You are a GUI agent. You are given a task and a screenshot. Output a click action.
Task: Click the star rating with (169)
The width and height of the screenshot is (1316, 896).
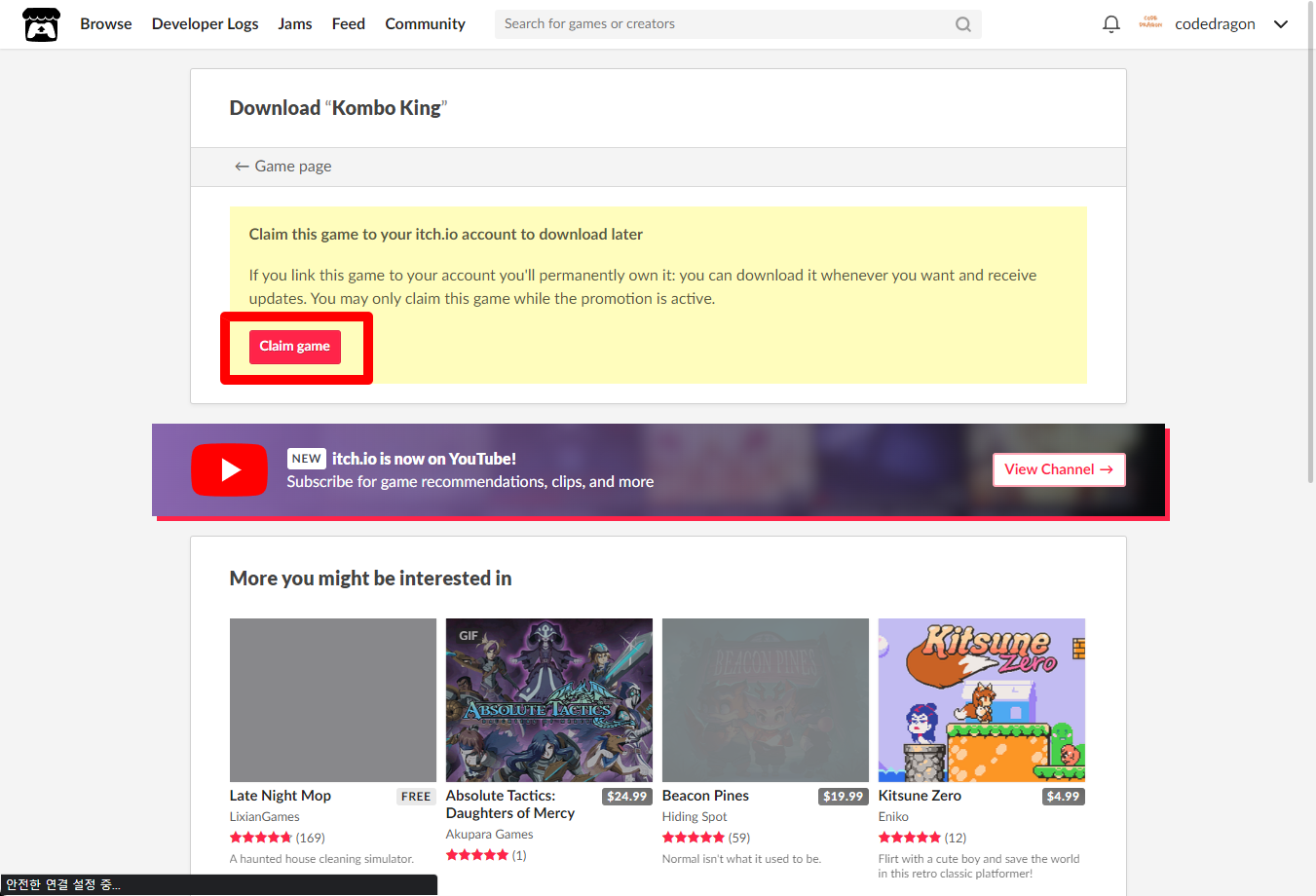[278, 838]
